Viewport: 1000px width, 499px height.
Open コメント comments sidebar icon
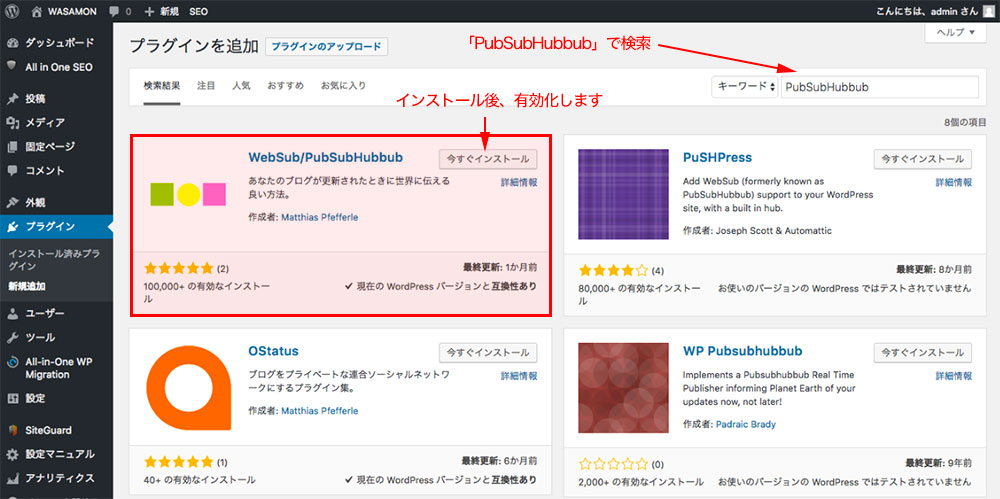coord(12,170)
